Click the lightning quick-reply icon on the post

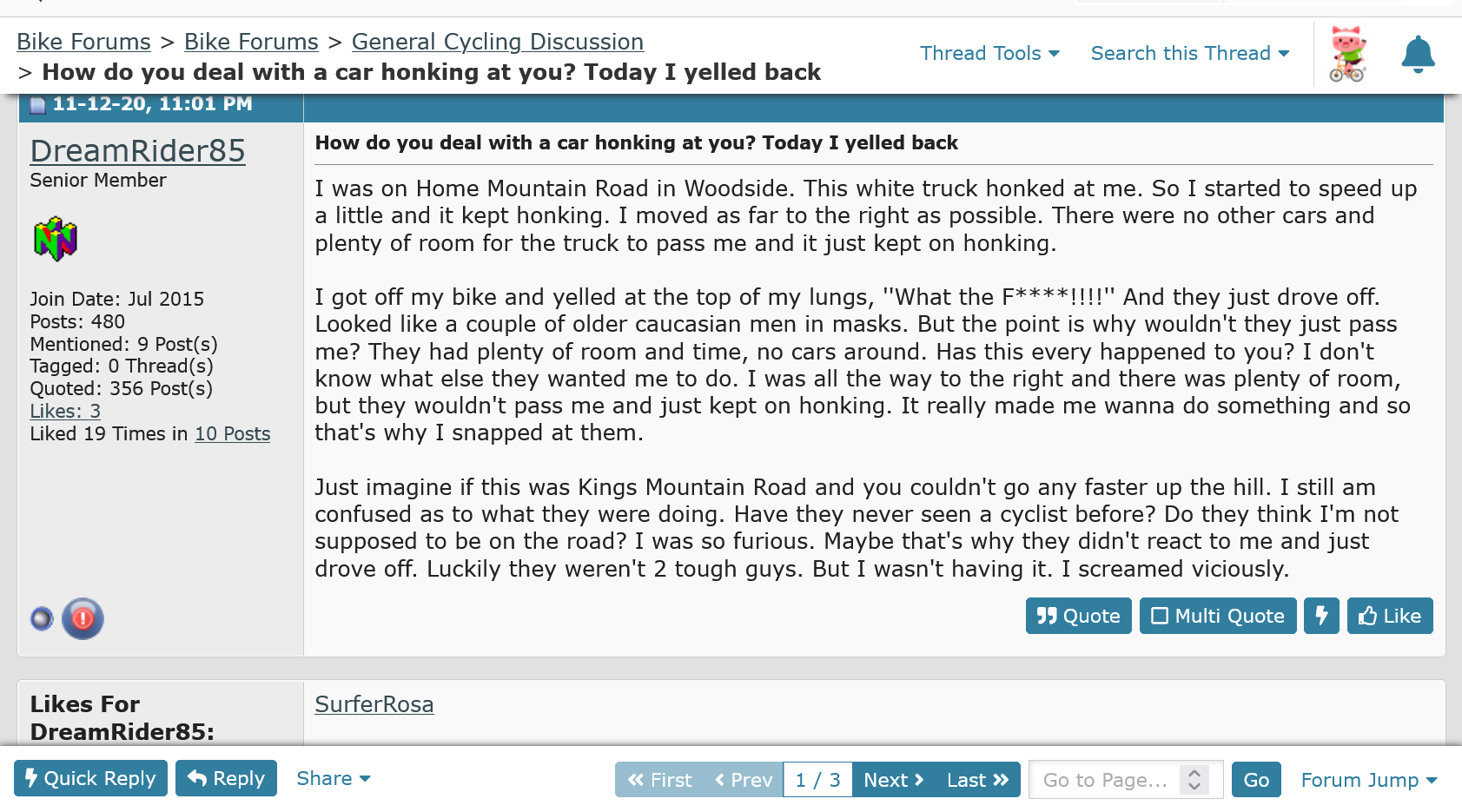click(1321, 616)
